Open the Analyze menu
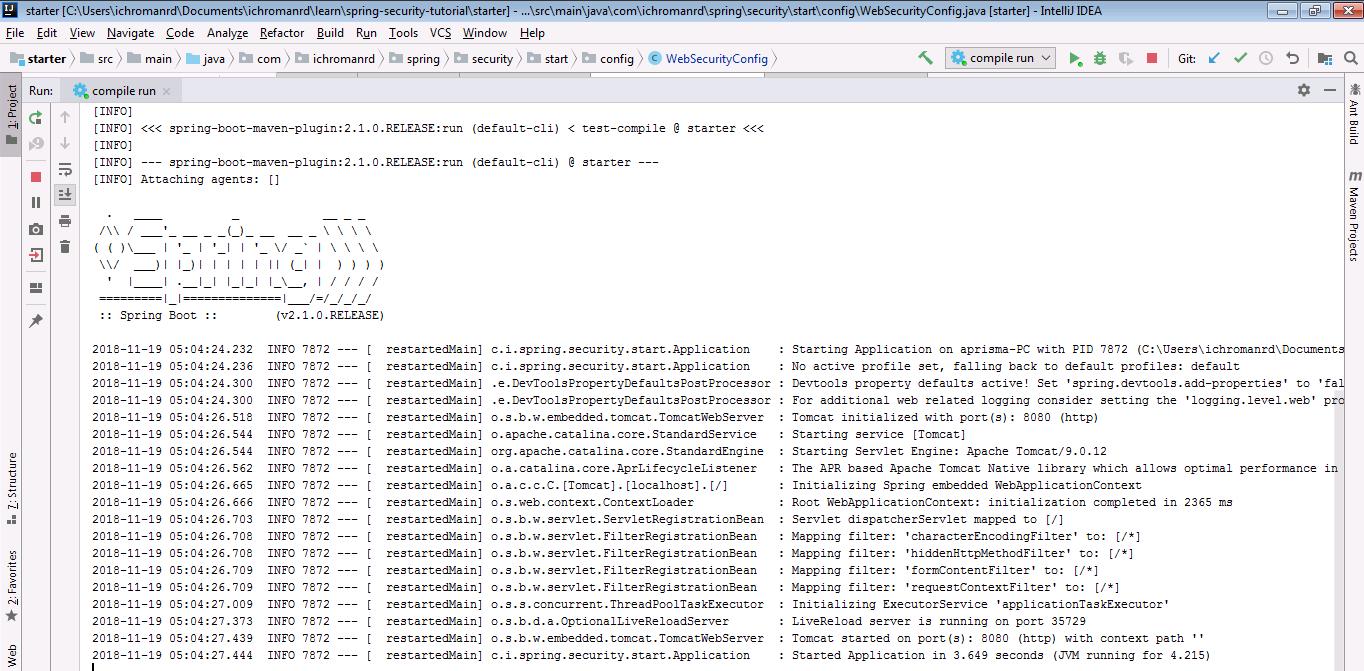 [x=228, y=32]
